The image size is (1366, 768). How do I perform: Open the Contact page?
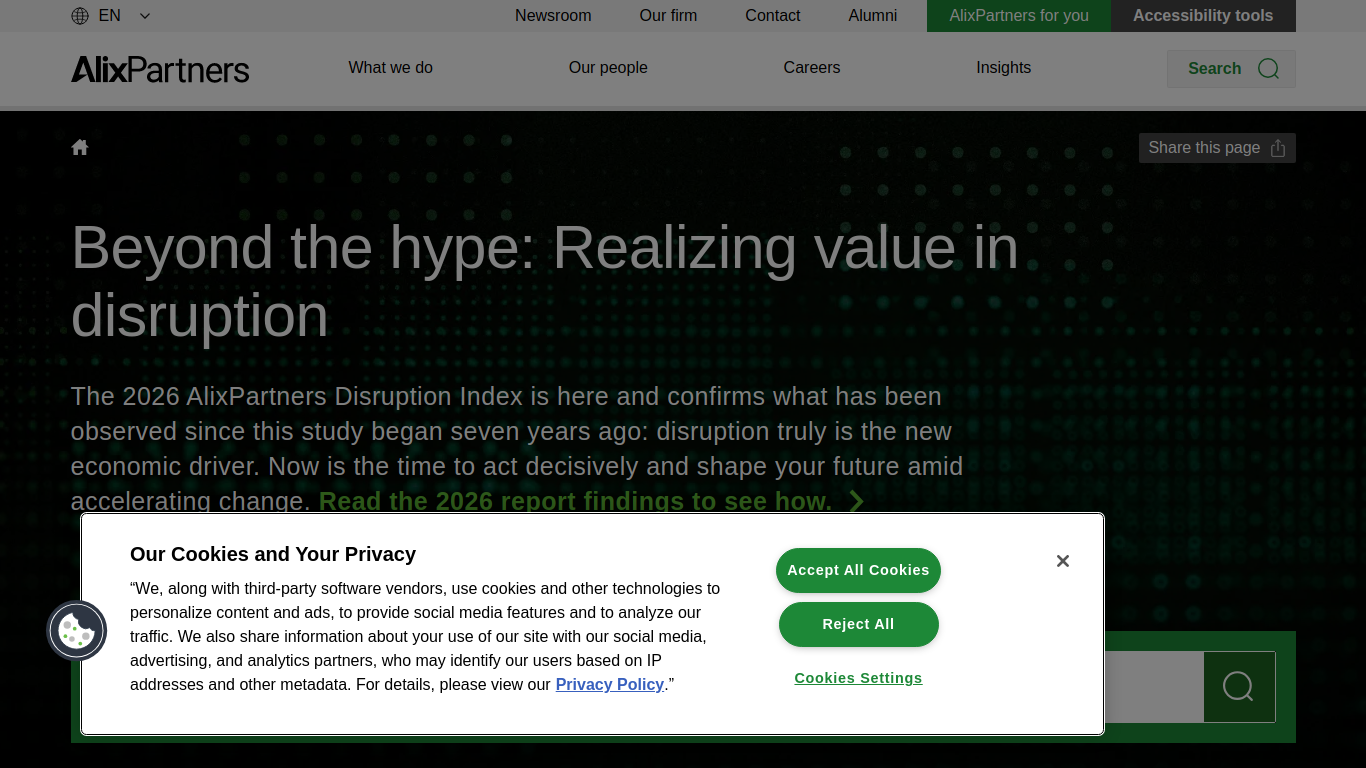pos(773,16)
